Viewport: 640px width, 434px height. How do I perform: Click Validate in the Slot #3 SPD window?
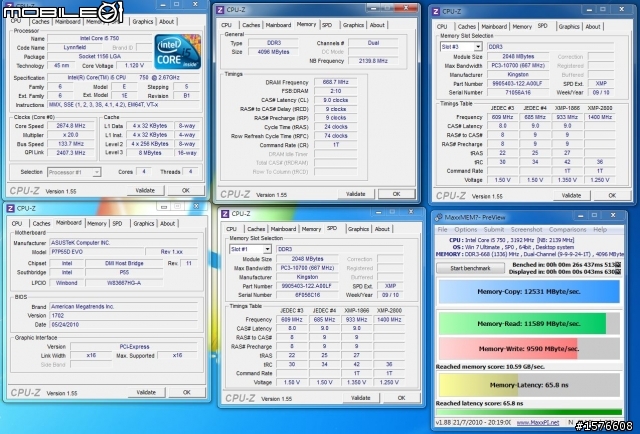point(571,196)
